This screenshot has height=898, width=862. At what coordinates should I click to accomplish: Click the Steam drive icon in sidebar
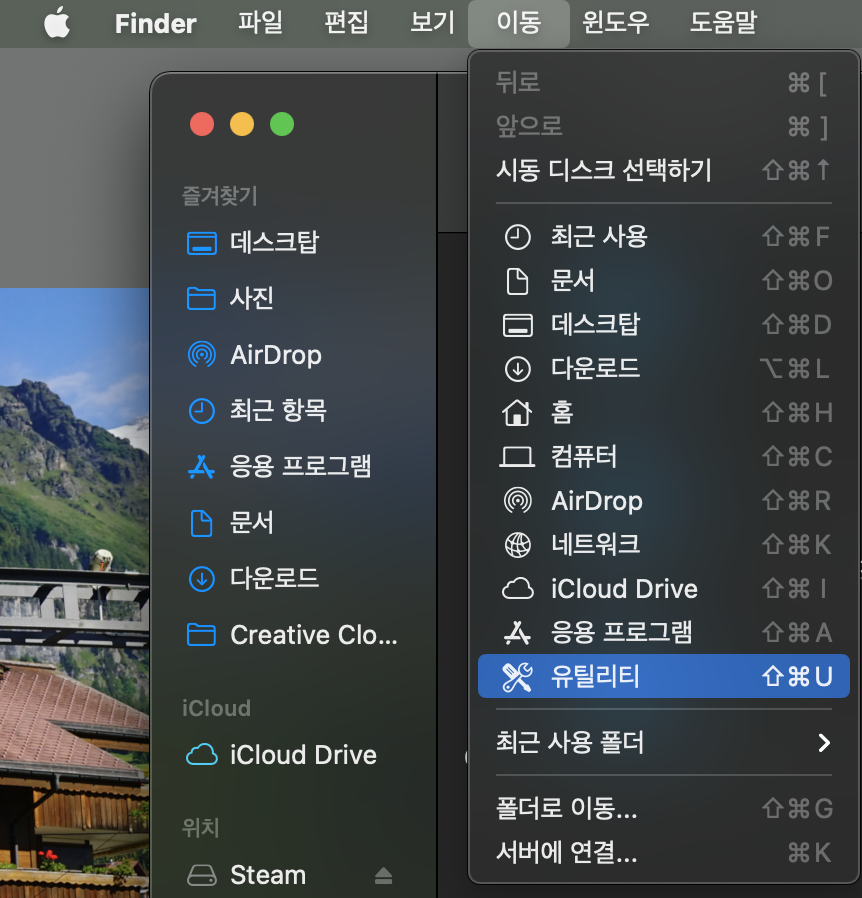coord(202,875)
